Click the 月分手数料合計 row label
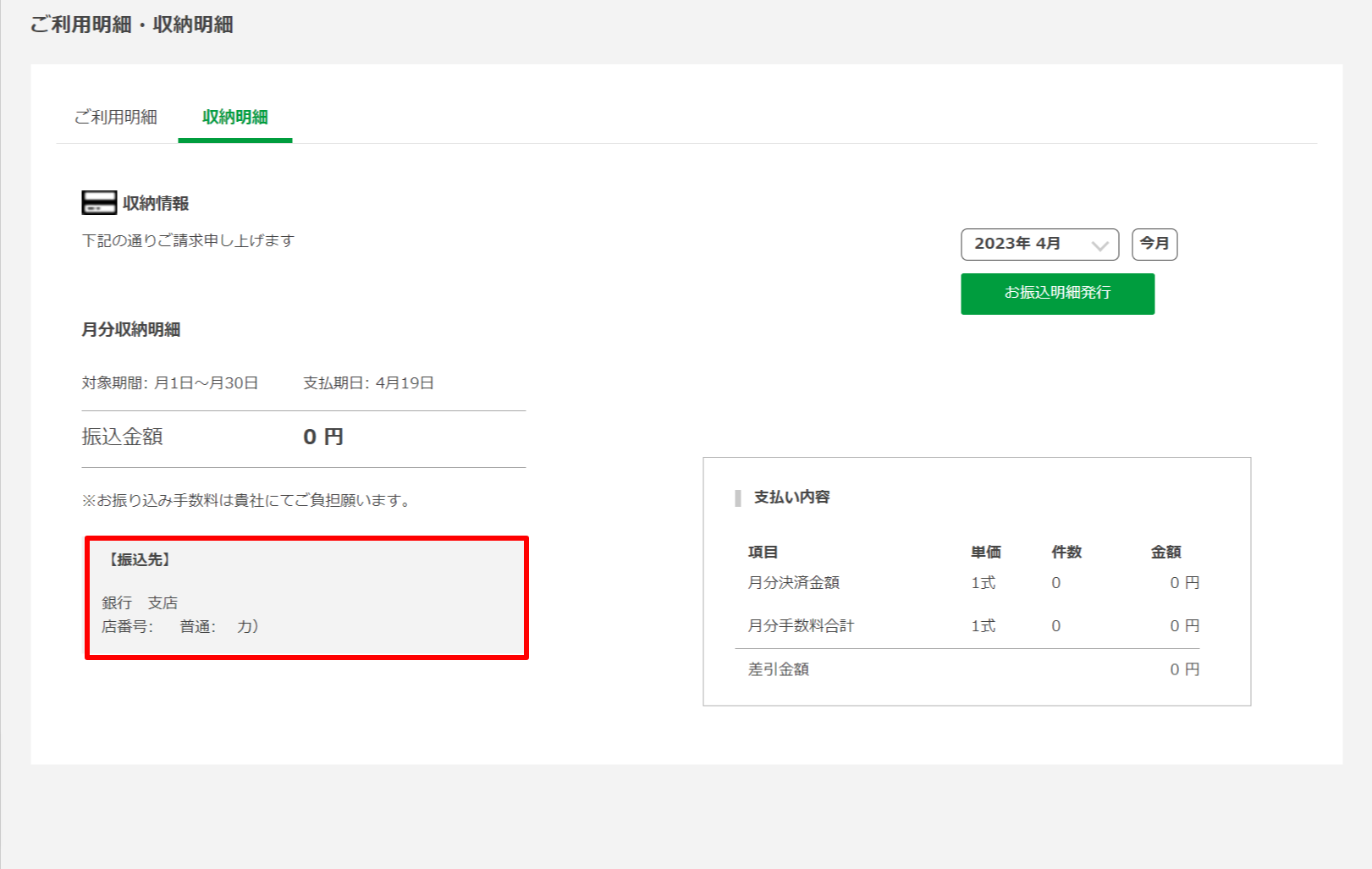This screenshot has height=869, width=1372. pyautogui.click(x=802, y=626)
